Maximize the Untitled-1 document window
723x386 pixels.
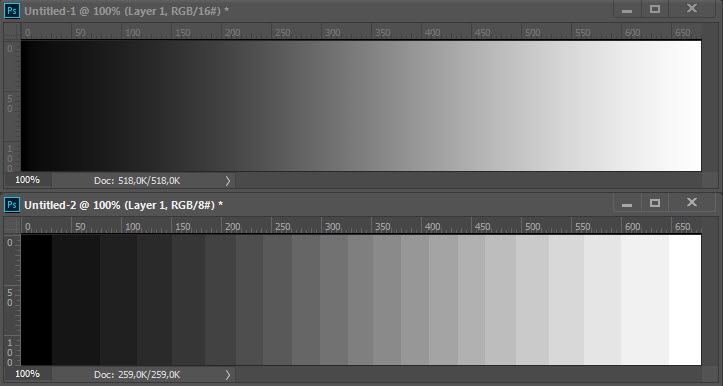coord(655,9)
